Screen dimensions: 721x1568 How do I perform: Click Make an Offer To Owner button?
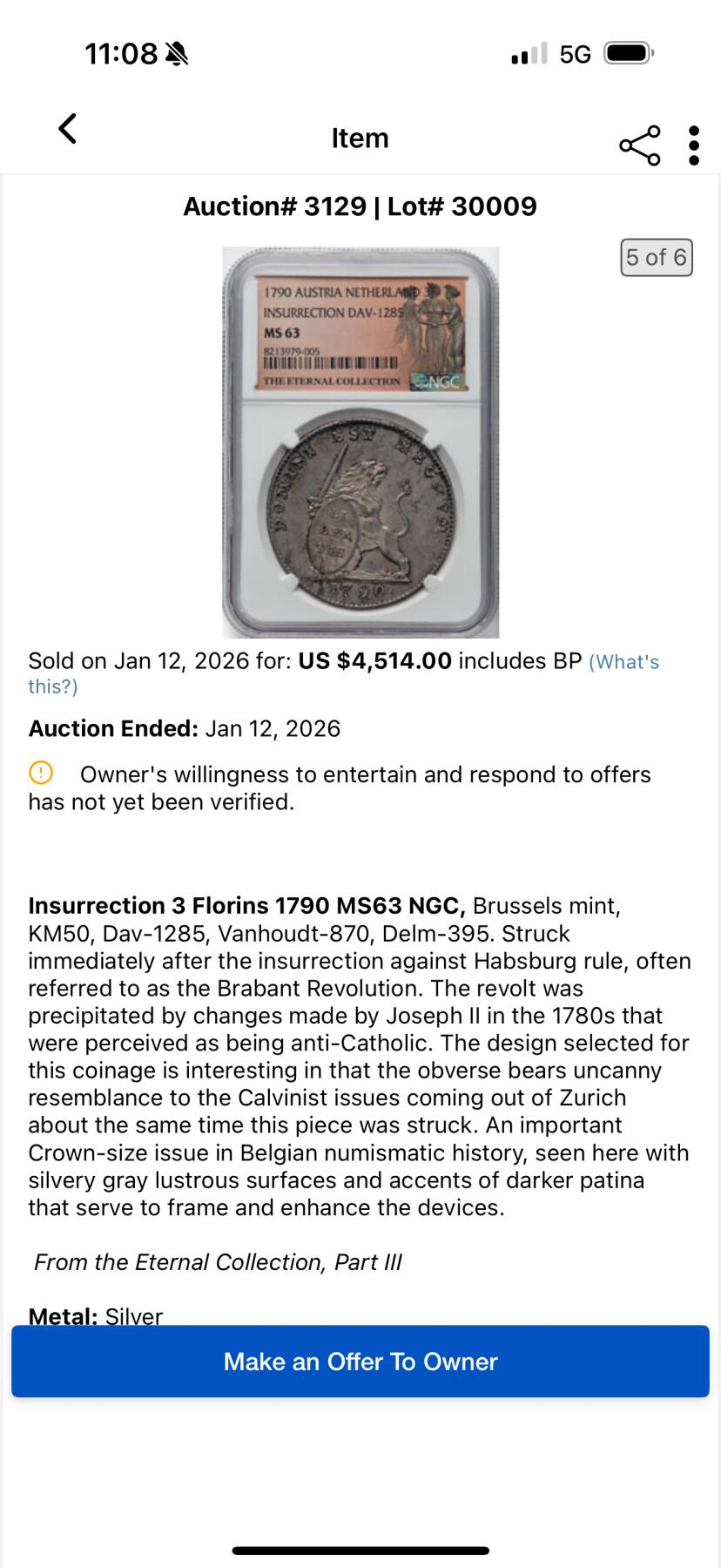pos(360,1362)
